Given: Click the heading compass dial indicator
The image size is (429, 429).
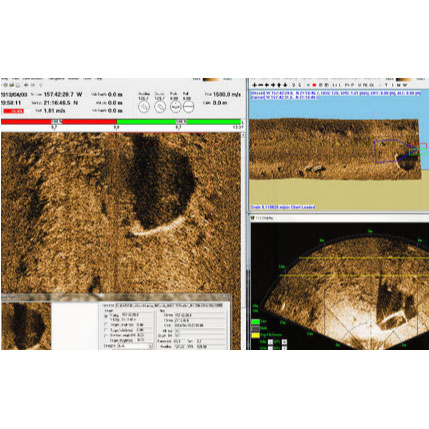Looking at the screenshot, I should pyautogui.click(x=144, y=107).
